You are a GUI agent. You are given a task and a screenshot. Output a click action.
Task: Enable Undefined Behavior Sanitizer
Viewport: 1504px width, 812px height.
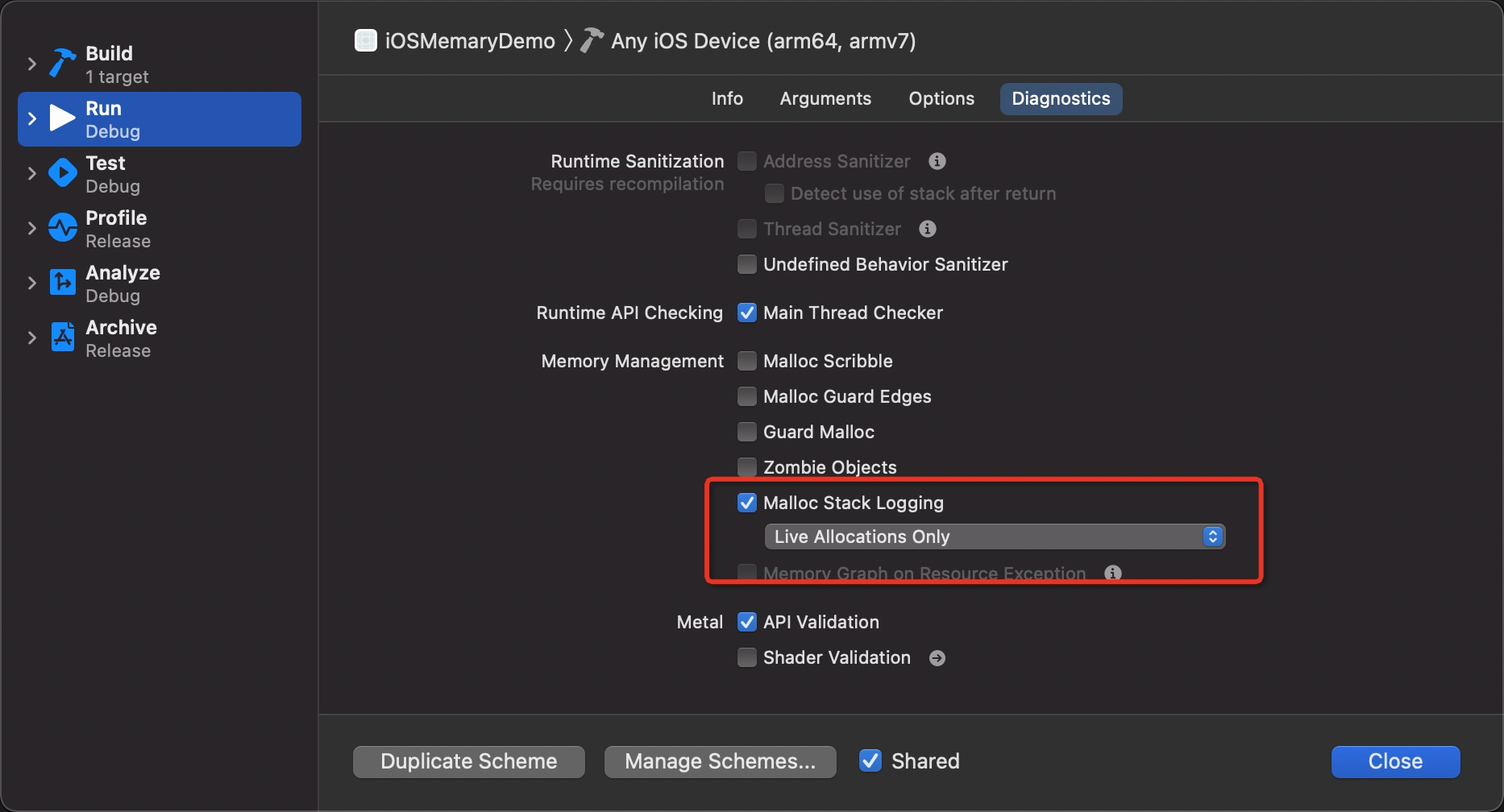pos(747,264)
